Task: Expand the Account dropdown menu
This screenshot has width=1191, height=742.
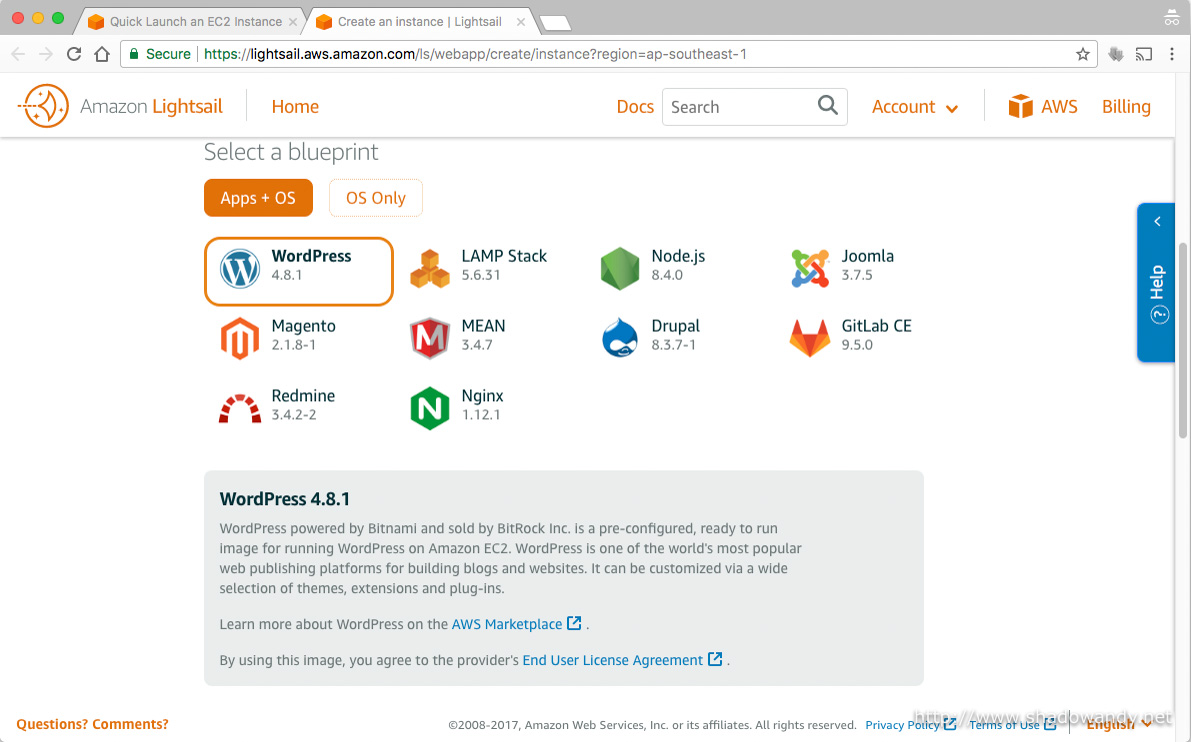Action: click(x=915, y=107)
